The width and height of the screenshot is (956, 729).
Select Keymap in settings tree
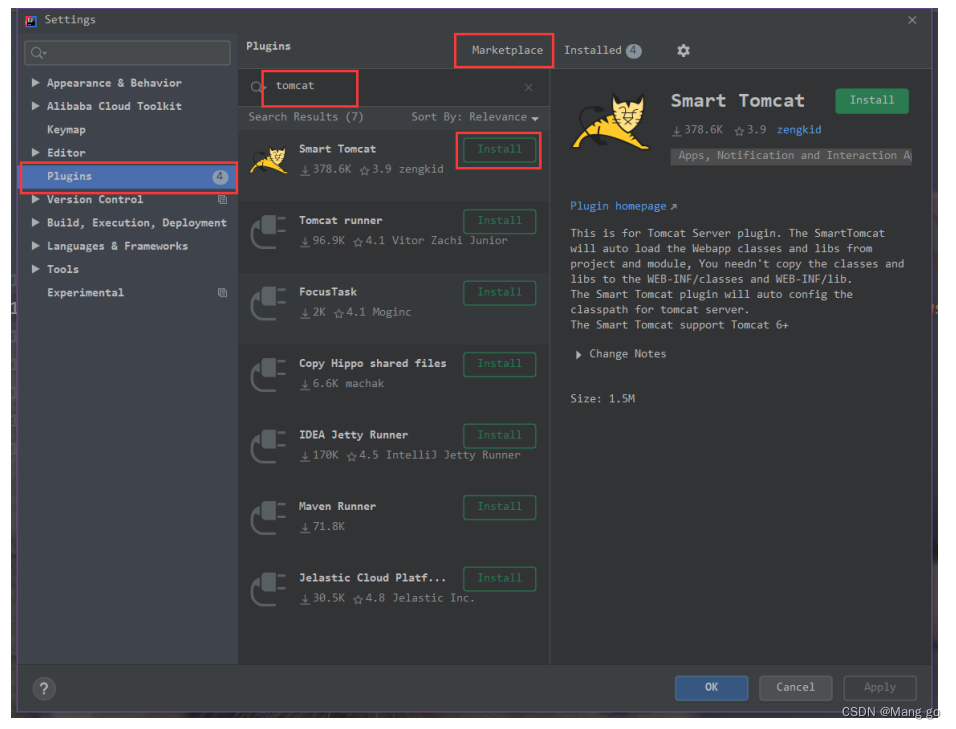coord(66,130)
